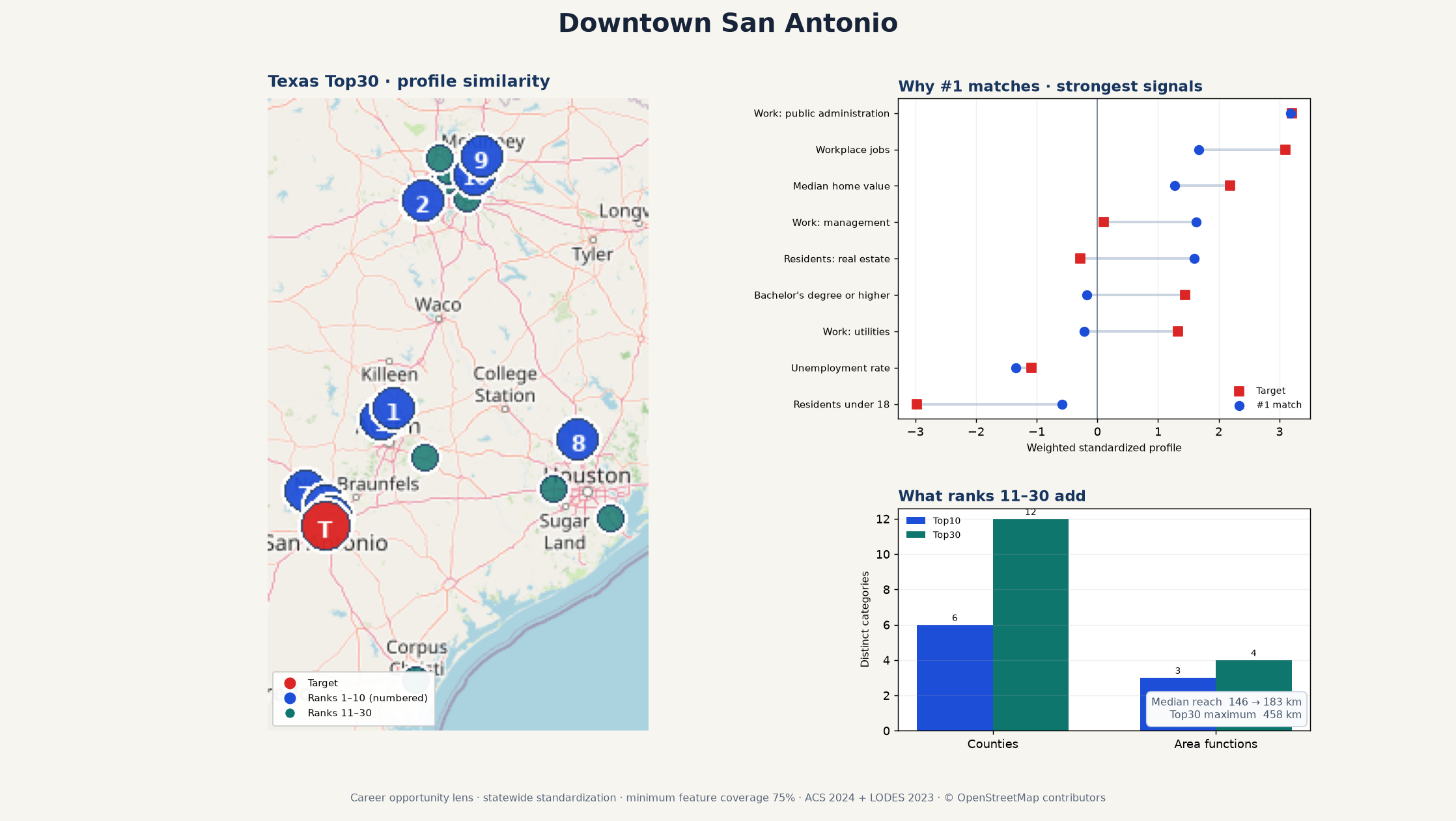Viewport: 1456px width, 821px height.
Task: Click the '12' value above Counties Top30 bar
Action: tap(1031, 512)
